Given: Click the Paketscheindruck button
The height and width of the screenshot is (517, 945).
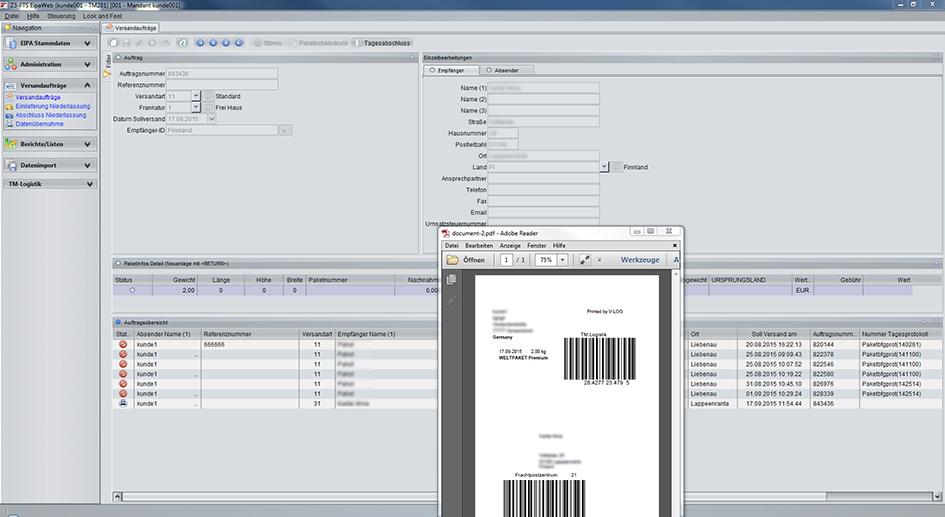Looking at the screenshot, I should 318,43.
